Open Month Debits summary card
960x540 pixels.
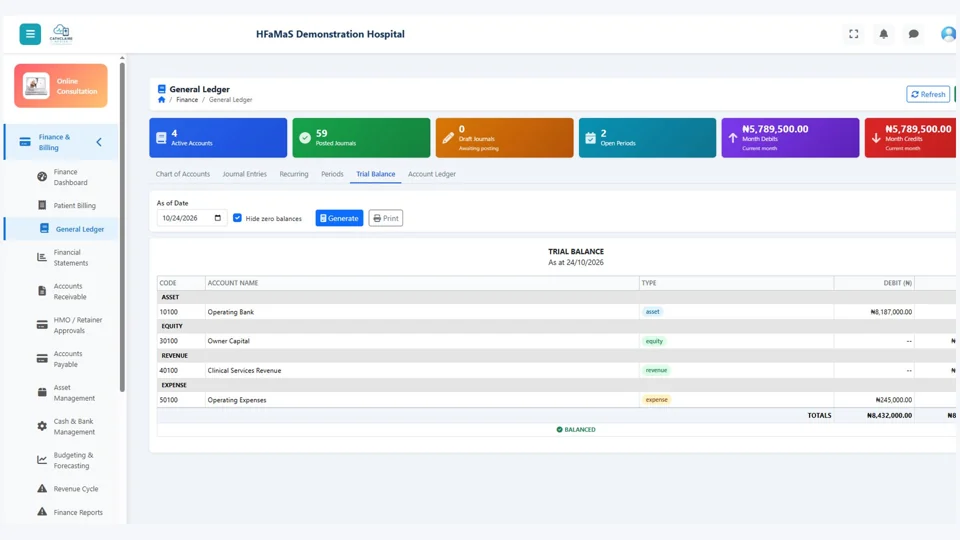[790, 138]
